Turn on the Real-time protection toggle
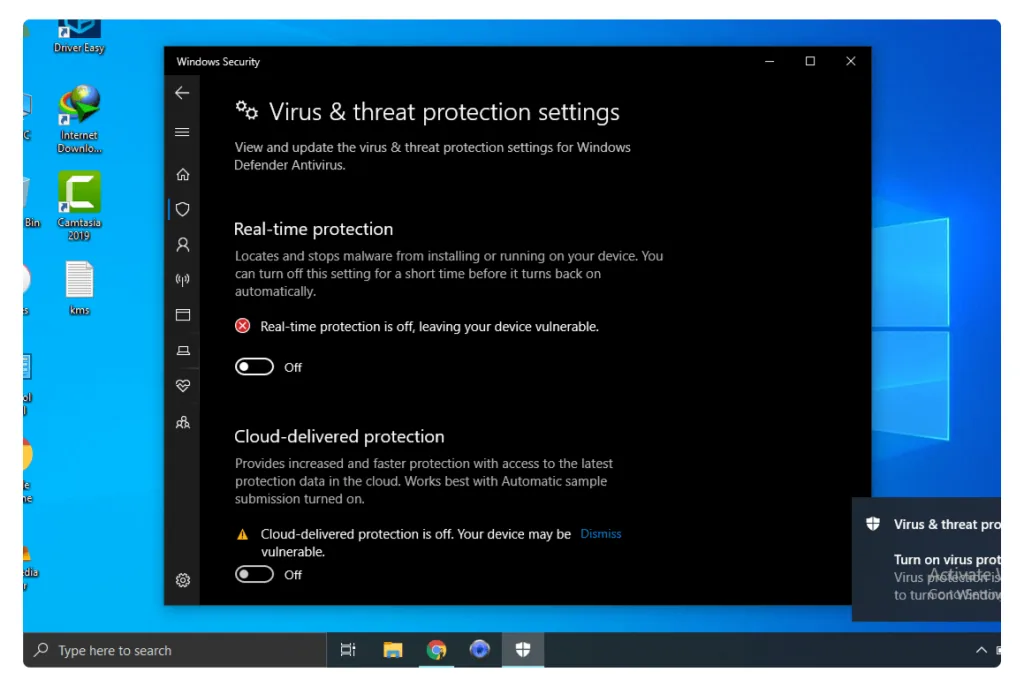The image size is (1024, 687). (x=254, y=366)
